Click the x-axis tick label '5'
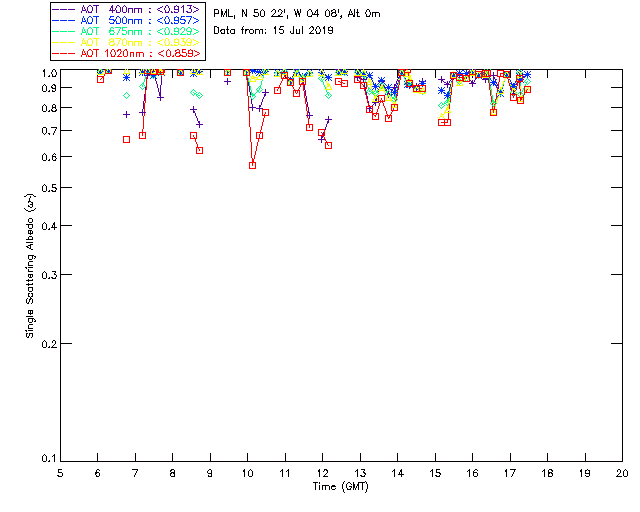This screenshot has width=640, height=512. [60, 473]
